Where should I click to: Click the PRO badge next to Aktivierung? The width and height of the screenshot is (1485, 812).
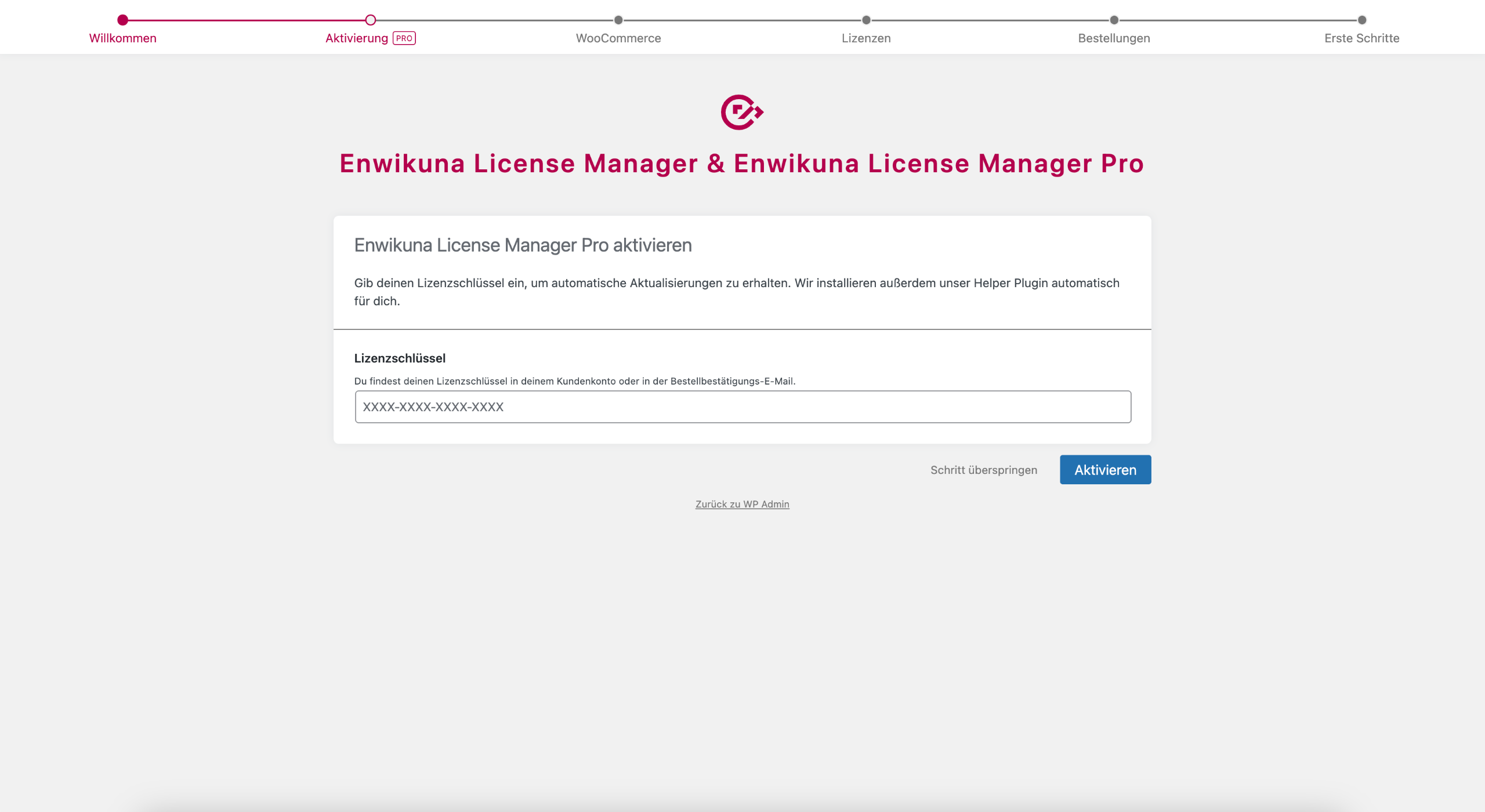[x=404, y=38]
